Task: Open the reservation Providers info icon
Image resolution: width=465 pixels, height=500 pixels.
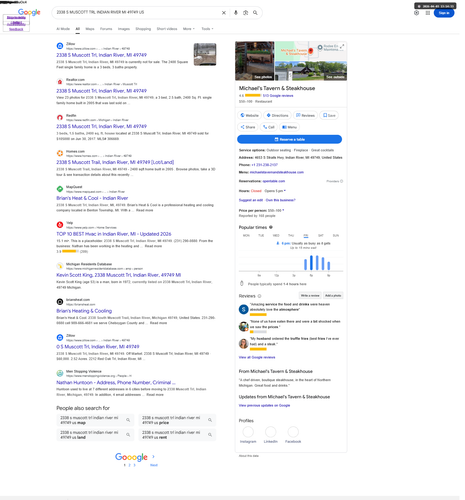Action: click(x=341, y=181)
